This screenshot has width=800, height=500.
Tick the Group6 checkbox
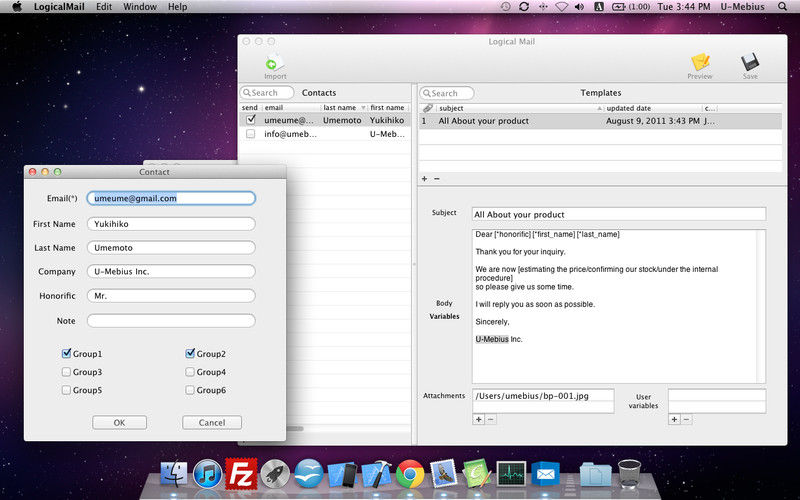[190, 390]
